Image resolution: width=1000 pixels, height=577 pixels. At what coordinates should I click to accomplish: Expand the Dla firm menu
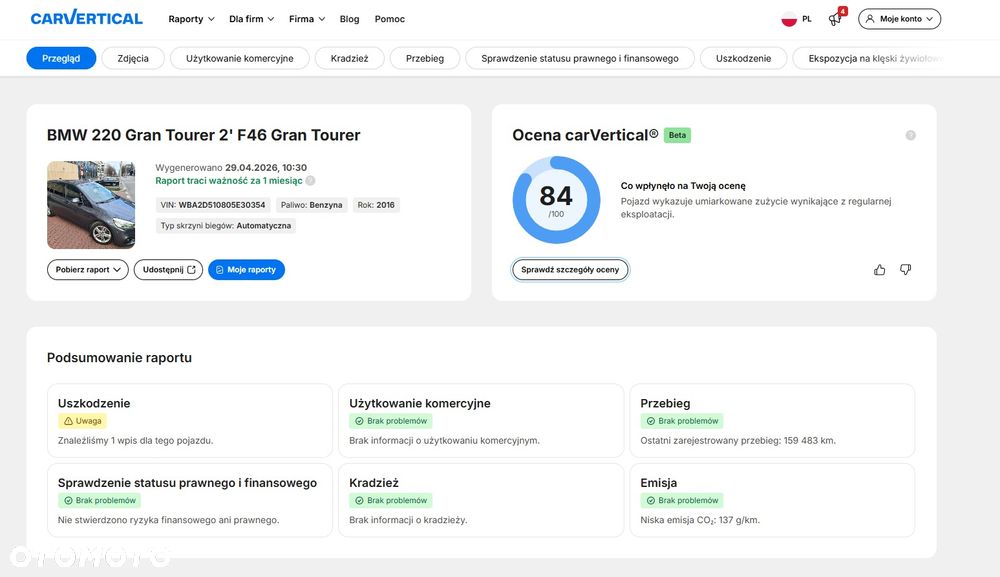click(252, 19)
